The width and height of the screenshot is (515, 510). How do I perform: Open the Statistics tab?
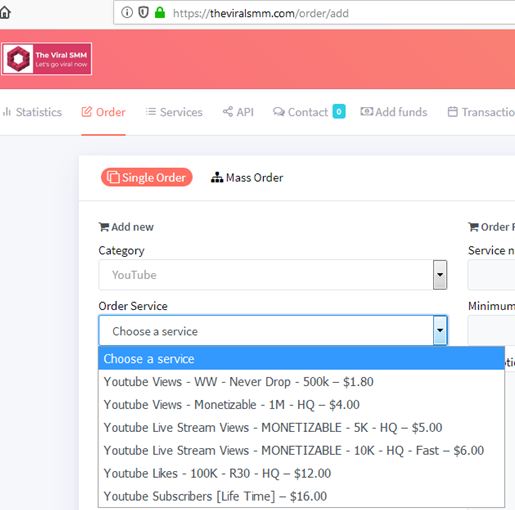33,112
